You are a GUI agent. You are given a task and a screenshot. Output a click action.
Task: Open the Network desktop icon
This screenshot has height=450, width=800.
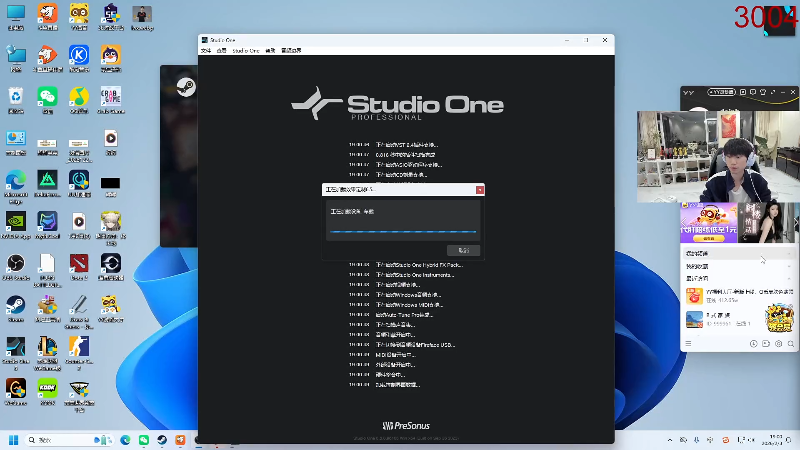[x=15, y=55]
